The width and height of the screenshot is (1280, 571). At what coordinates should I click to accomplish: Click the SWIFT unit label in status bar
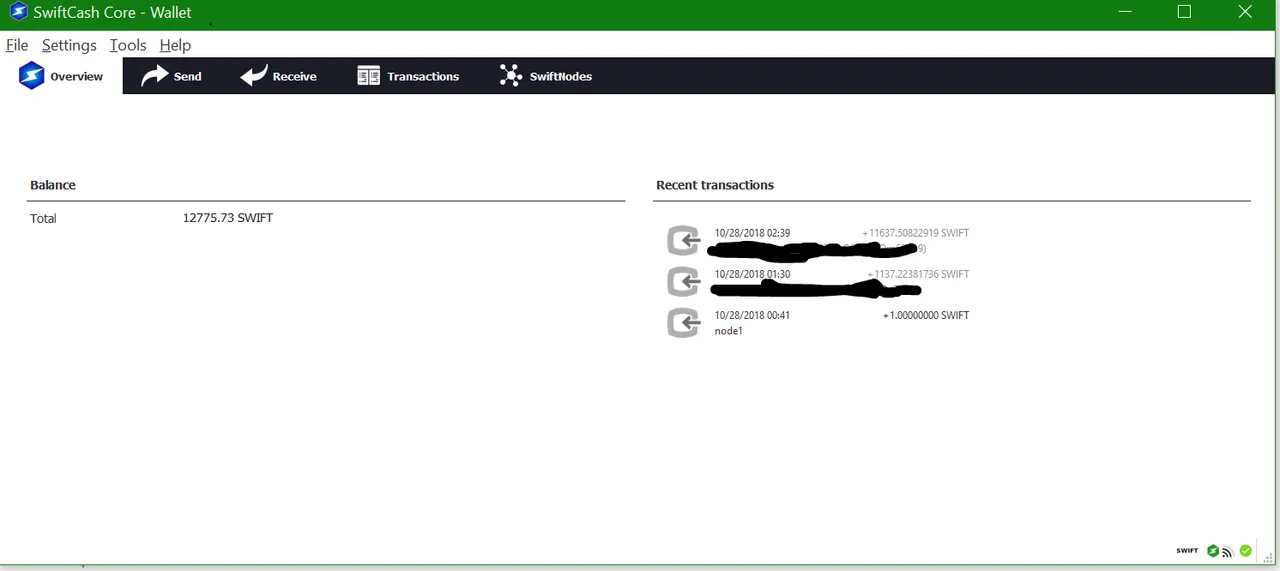pos(1187,551)
